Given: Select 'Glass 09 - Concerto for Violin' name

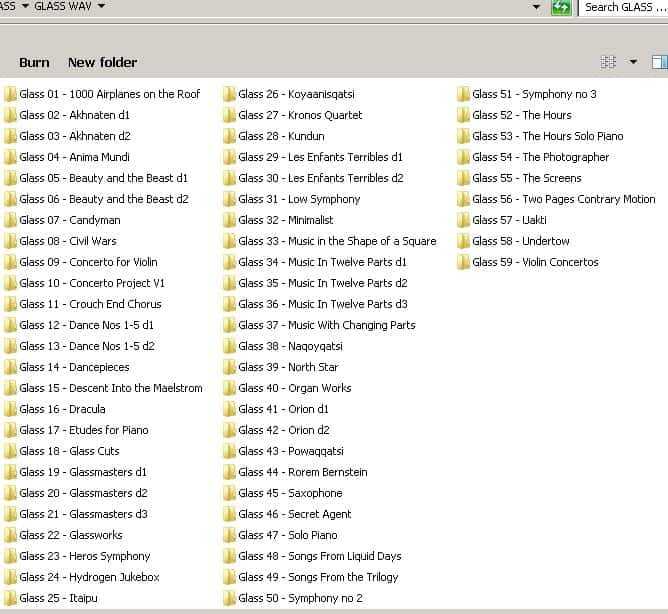Looking at the screenshot, I should pyautogui.click(x=88, y=262).
